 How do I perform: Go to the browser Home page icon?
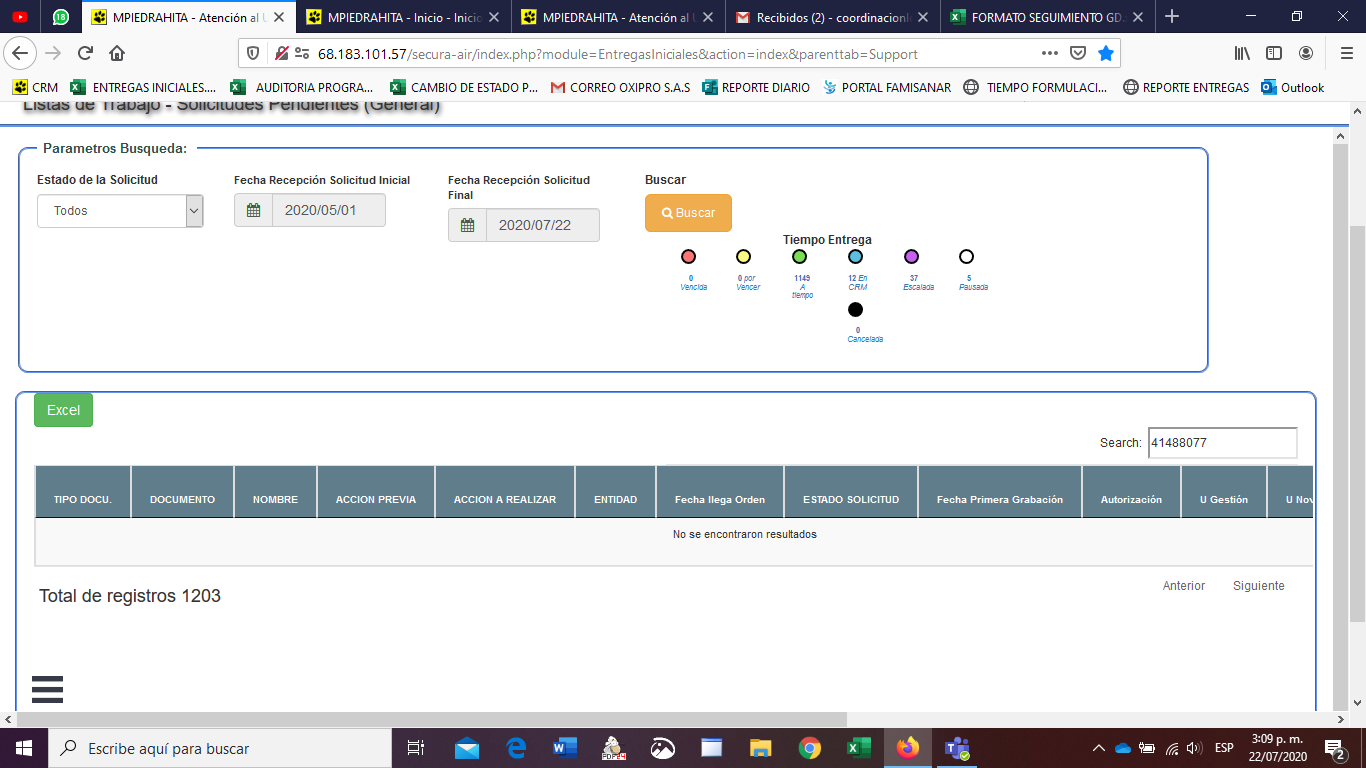(x=117, y=53)
